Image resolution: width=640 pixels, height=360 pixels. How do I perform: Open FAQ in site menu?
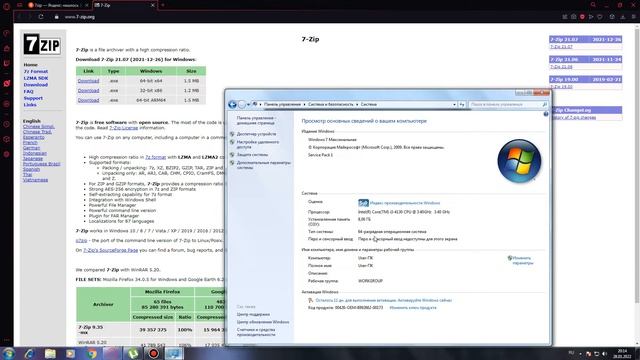click(x=28, y=91)
